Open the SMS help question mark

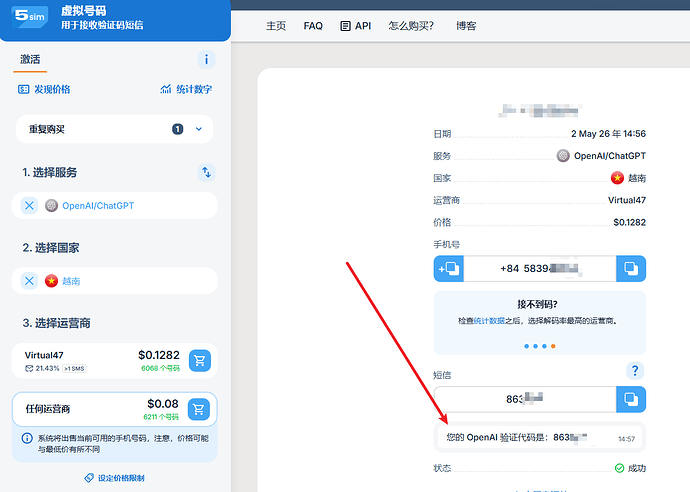click(635, 371)
